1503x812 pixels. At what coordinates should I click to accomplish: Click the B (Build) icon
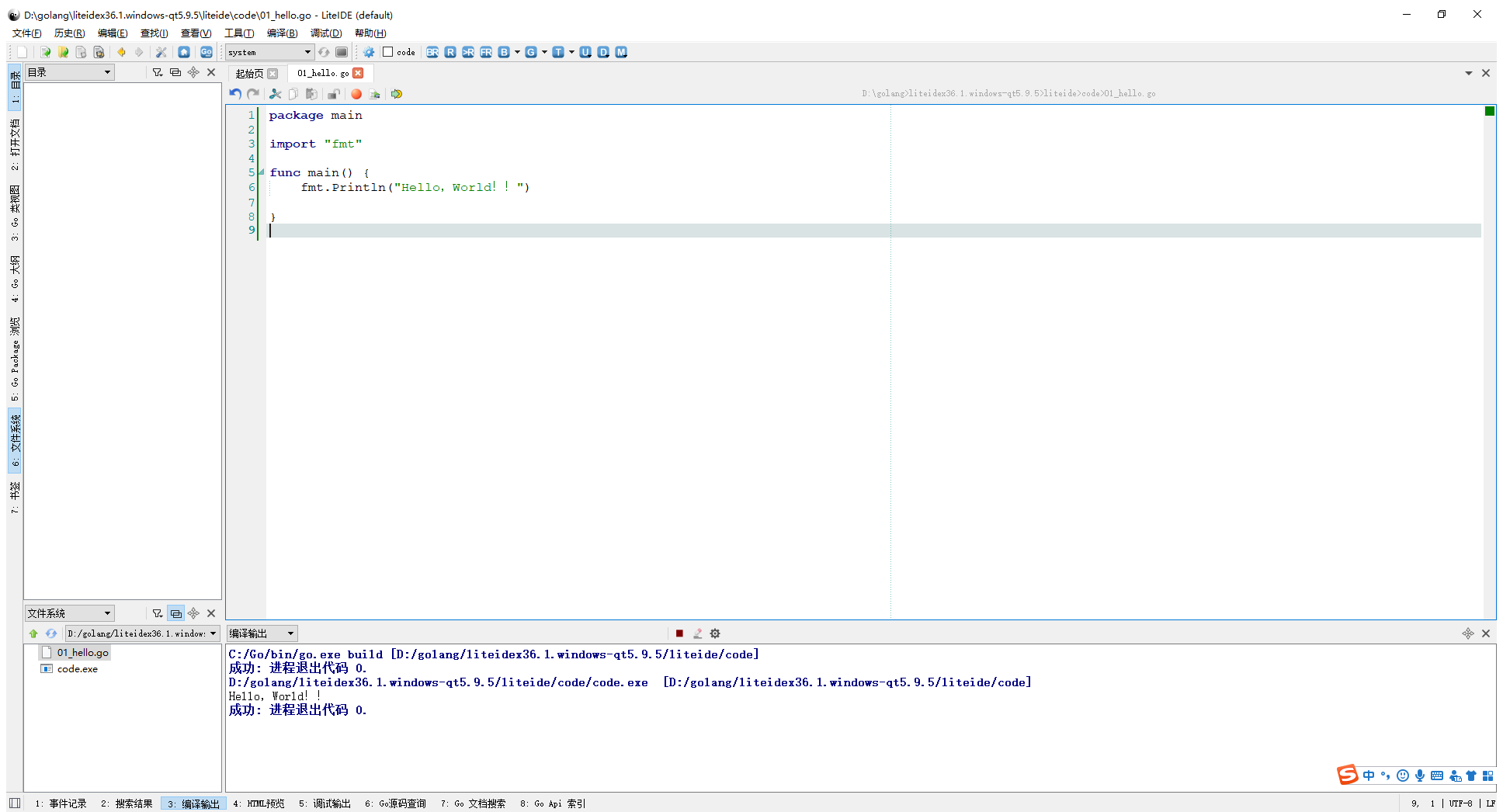pos(504,52)
